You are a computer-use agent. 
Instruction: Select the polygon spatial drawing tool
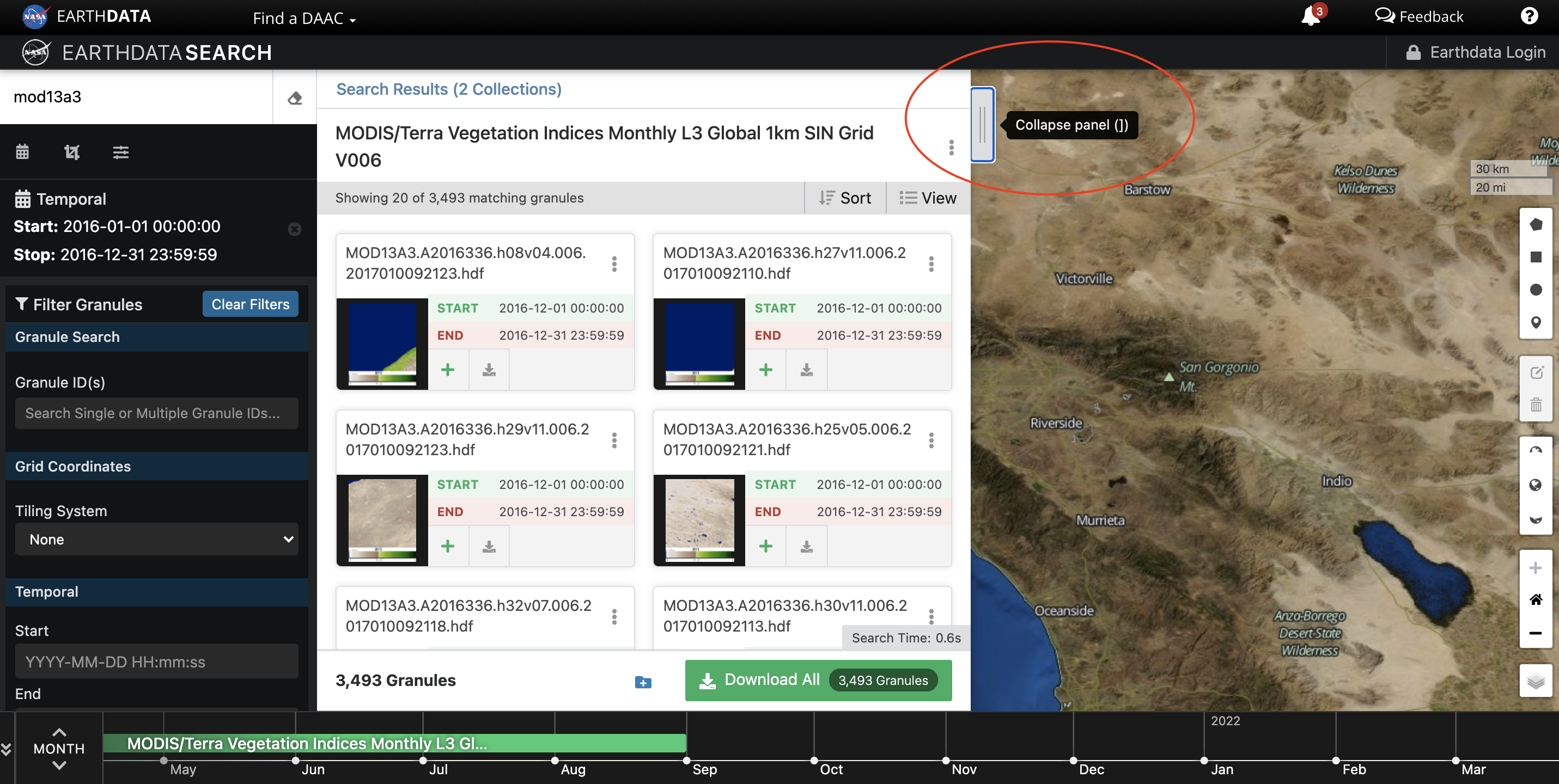pos(1536,224)
